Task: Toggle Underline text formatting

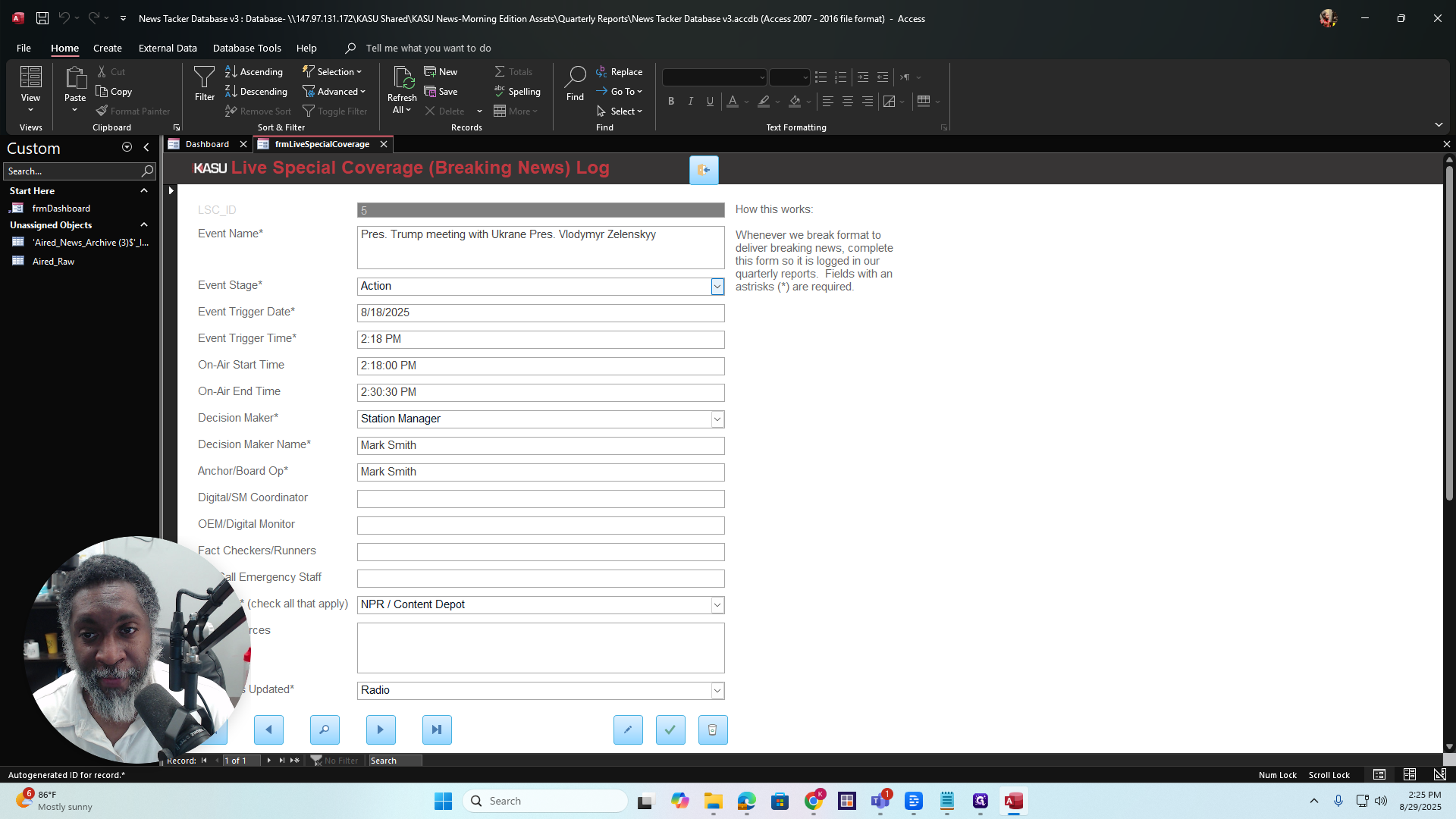Action: (x=710, y=101)
